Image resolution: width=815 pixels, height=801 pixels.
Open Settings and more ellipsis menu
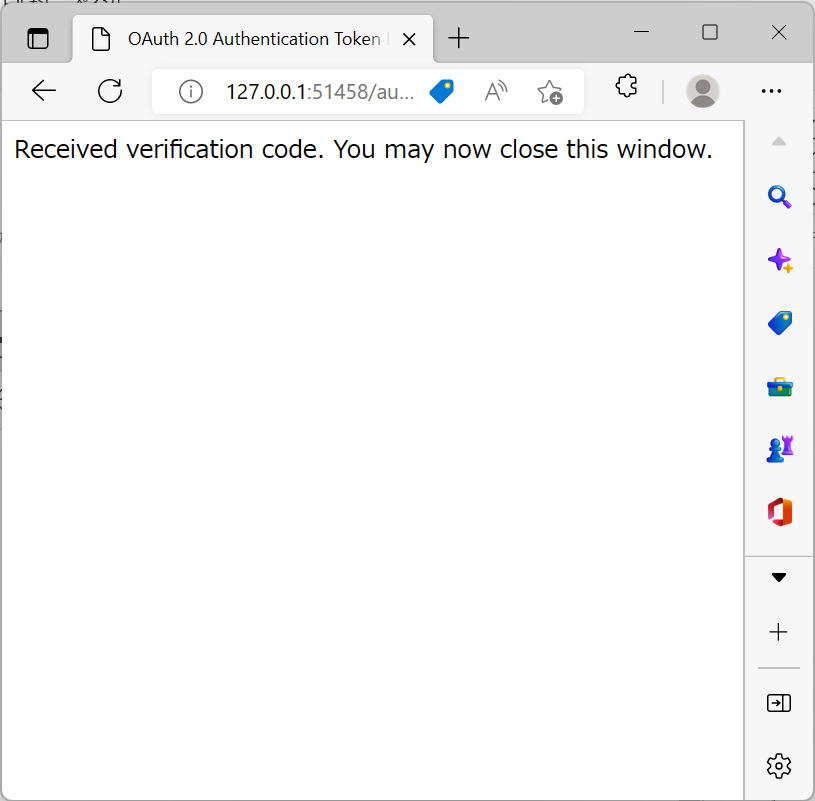(771, 91)
